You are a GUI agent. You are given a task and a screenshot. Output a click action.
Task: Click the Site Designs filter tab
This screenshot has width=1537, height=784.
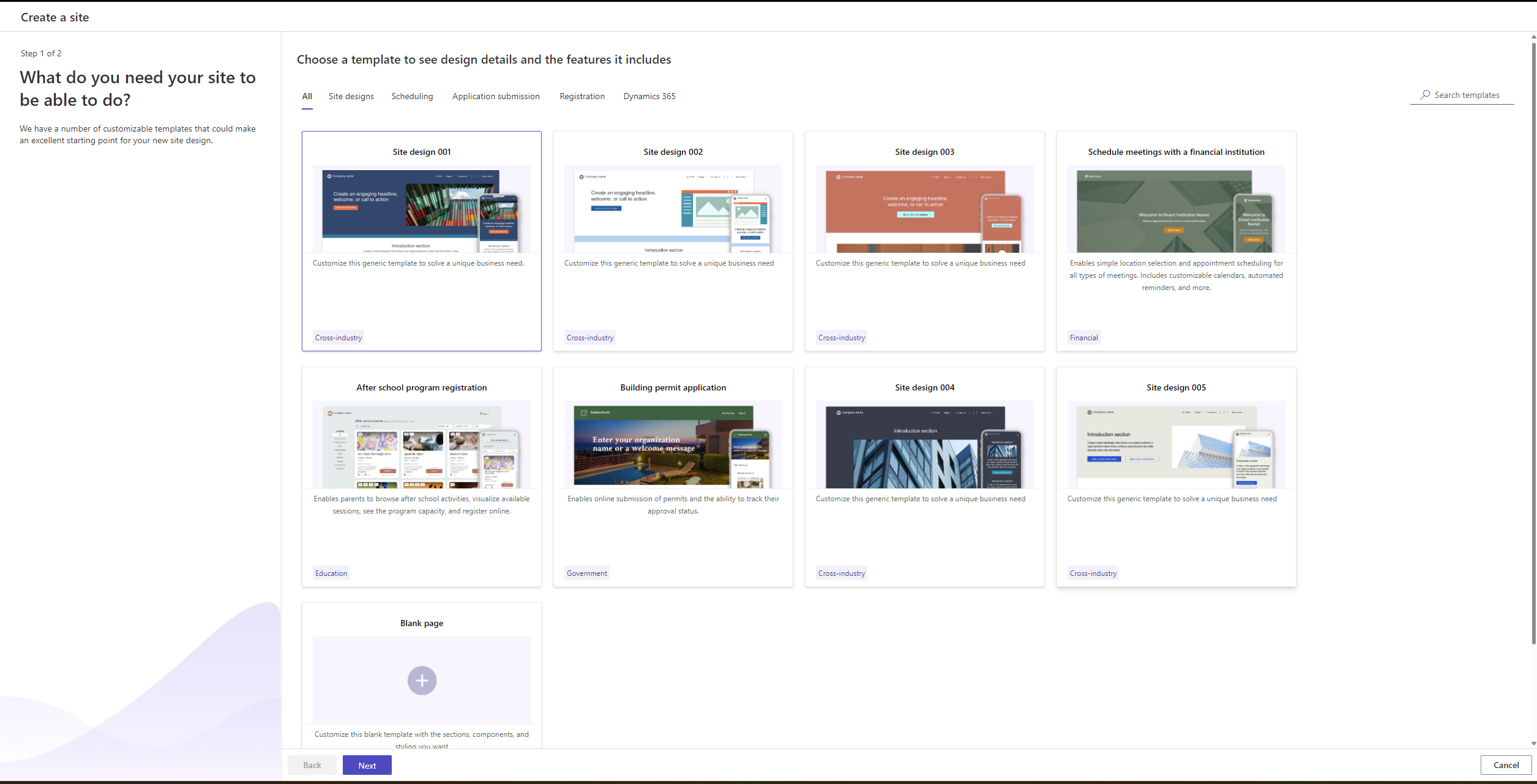[x=351, y=96]
